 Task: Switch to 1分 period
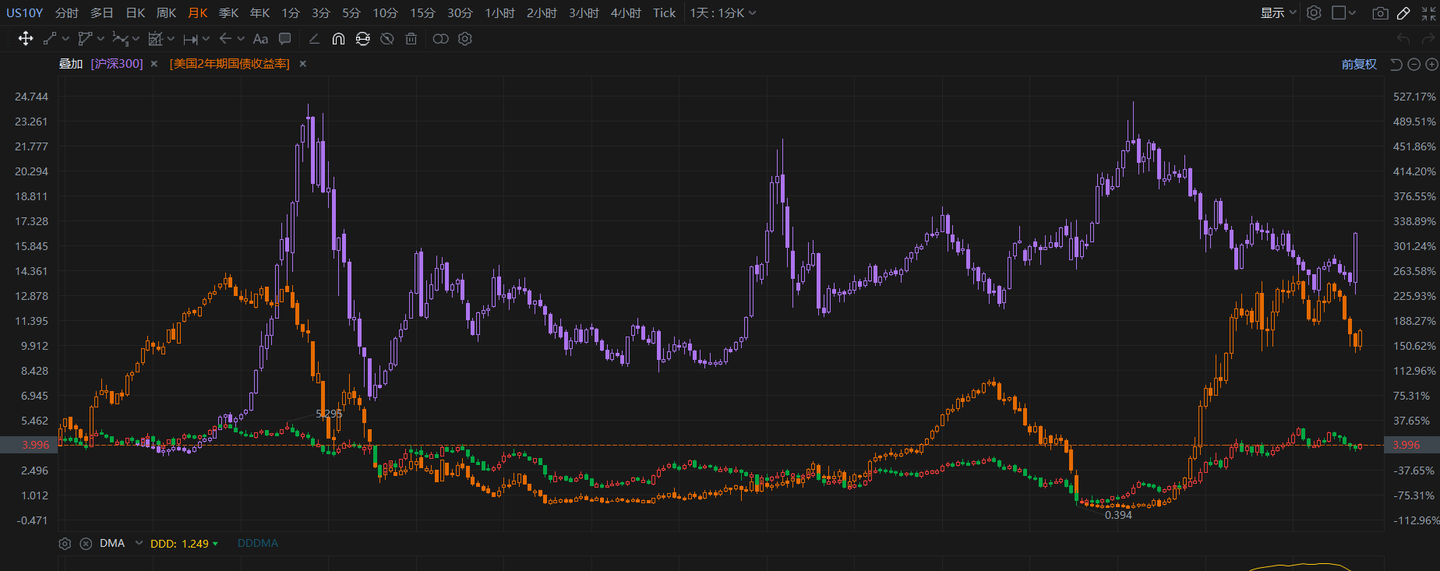tap(290, 13)
